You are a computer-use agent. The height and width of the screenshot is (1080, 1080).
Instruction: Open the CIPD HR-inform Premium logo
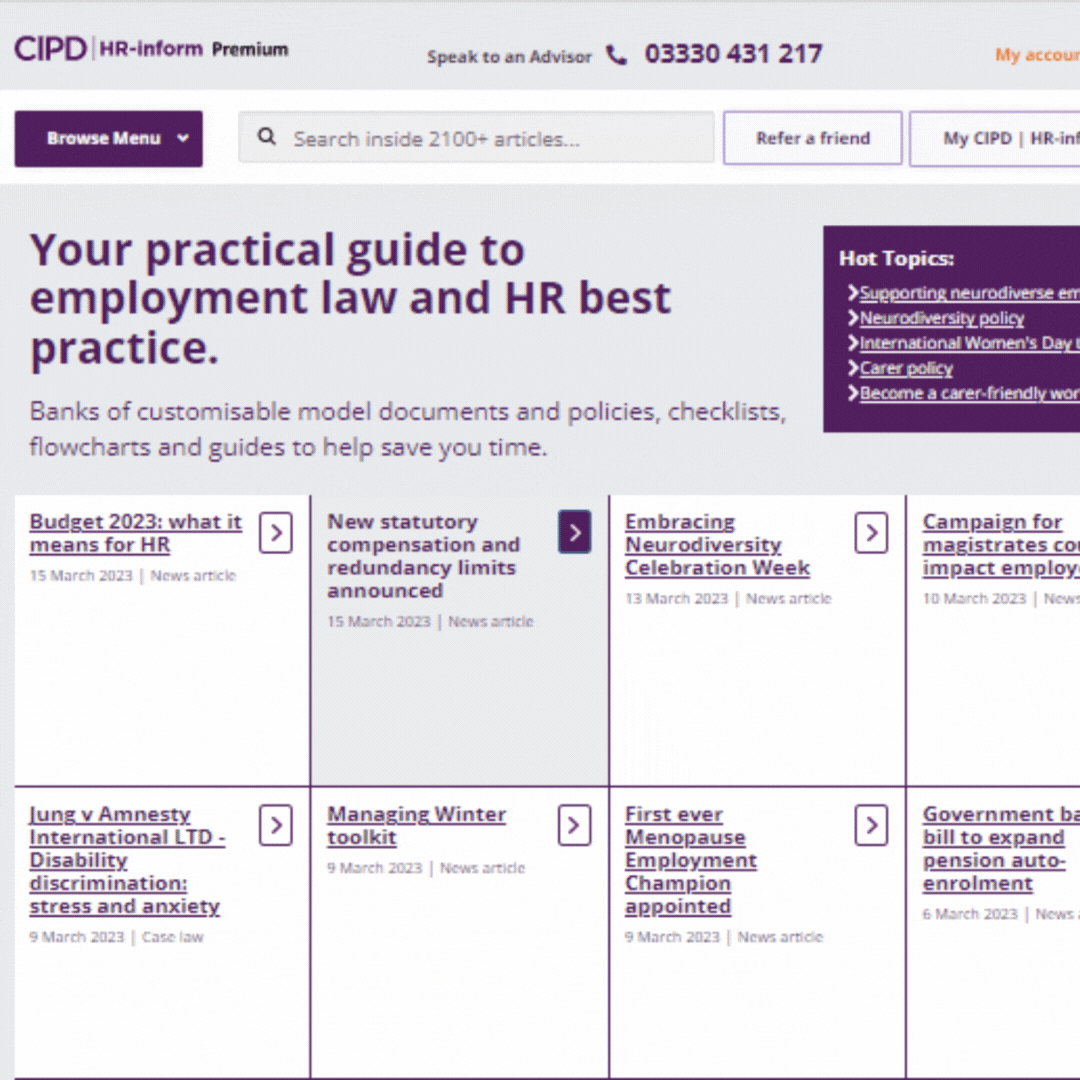coord(151,49)
